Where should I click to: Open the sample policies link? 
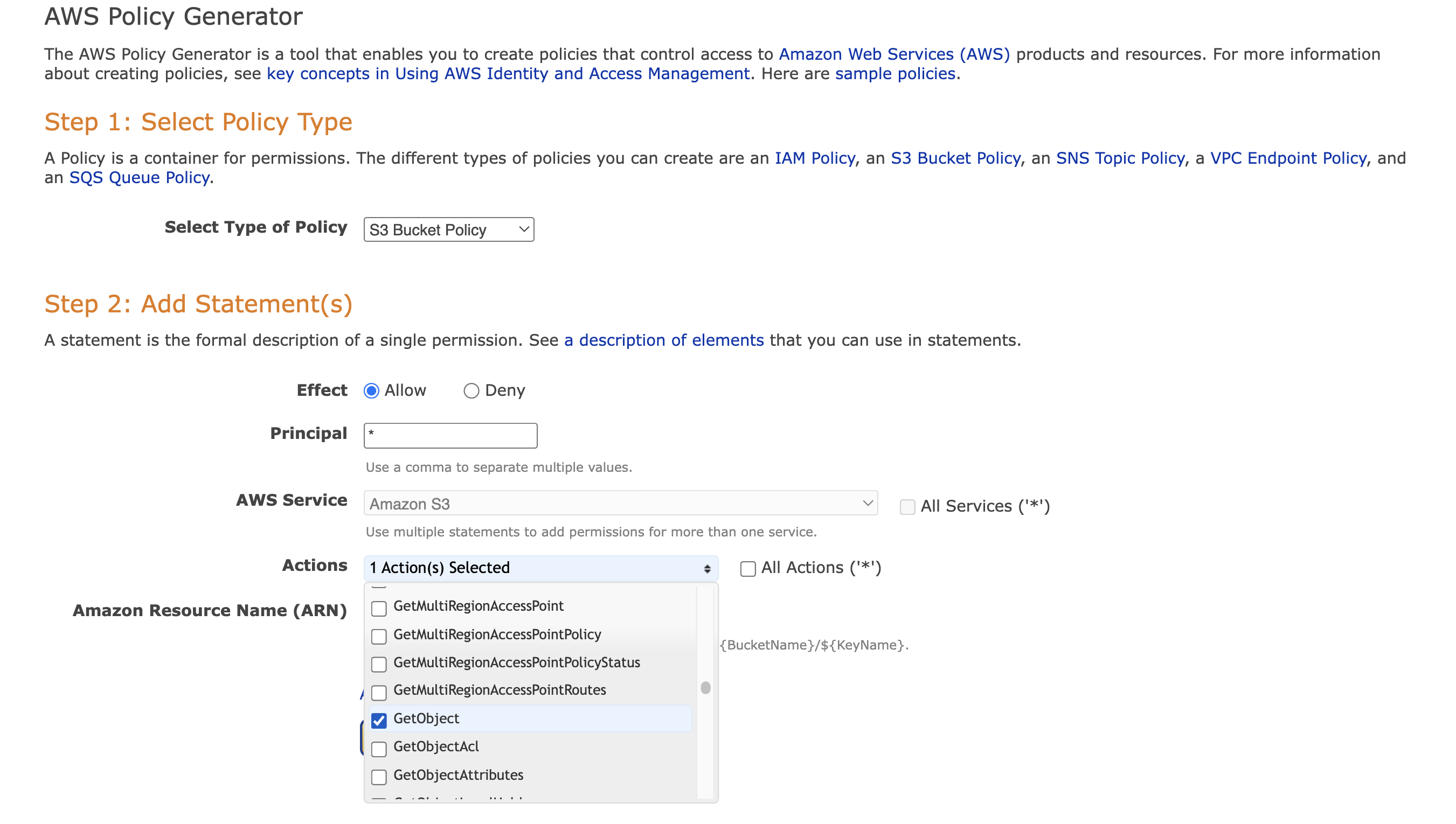pos(895,74)
